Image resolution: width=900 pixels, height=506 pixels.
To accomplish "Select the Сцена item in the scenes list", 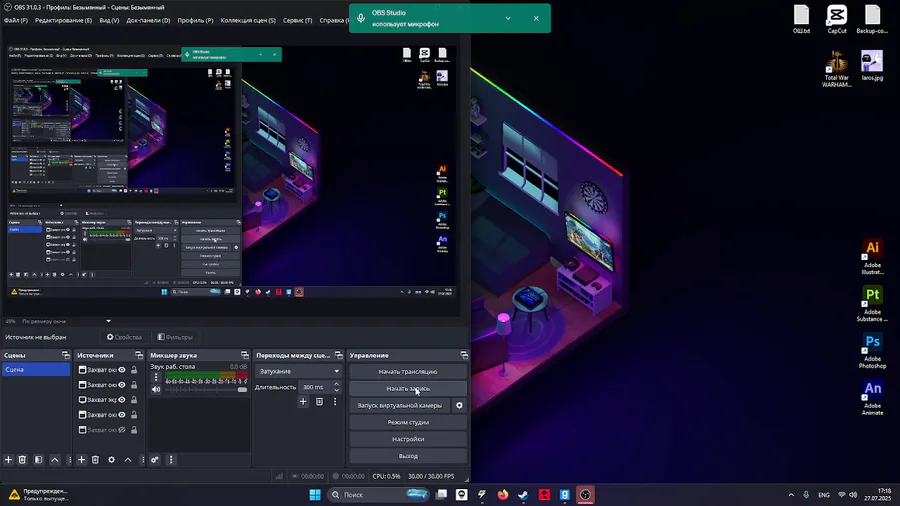I will click(x=36, y=369).
